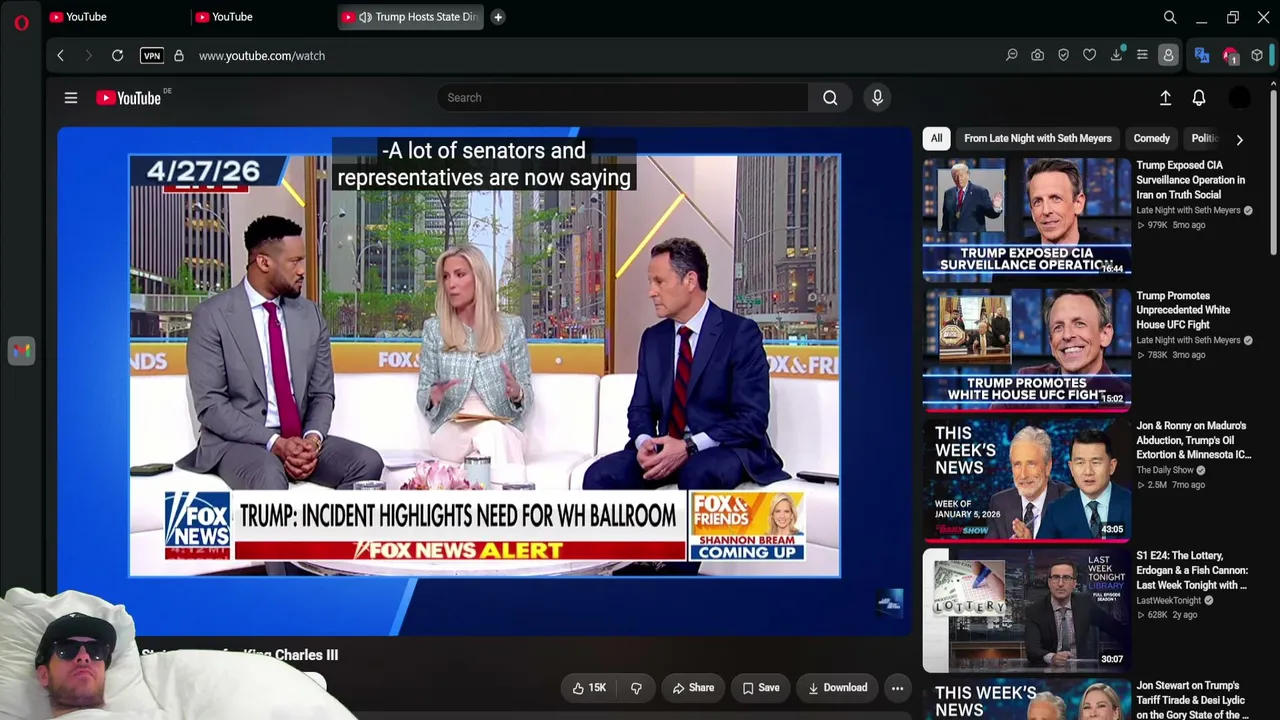Focus the YouTube search box
The width and height of the screenshot is (1280, 720).
[x=622, y=98]
